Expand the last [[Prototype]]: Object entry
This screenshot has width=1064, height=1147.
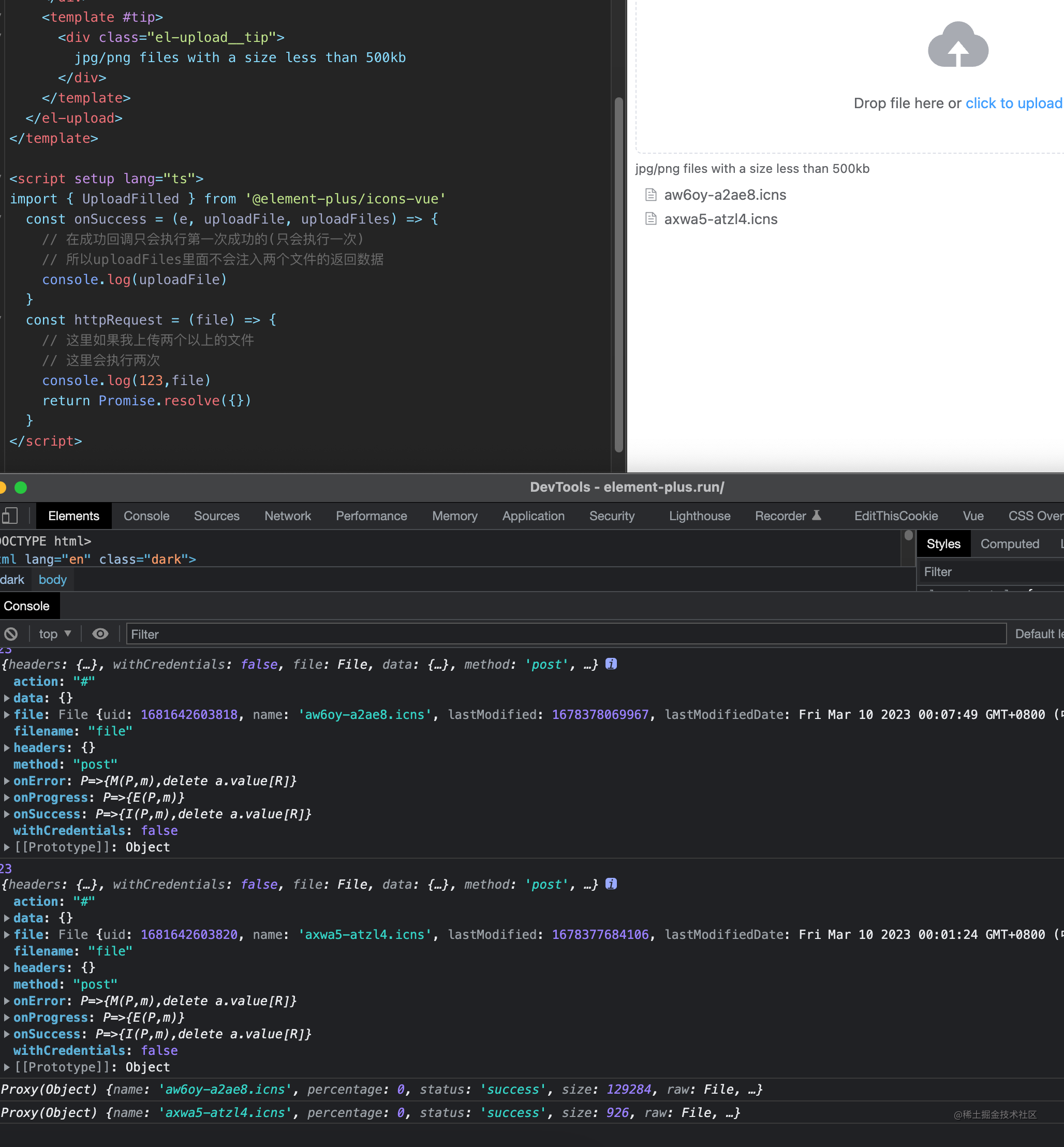tap(7, 1067)
